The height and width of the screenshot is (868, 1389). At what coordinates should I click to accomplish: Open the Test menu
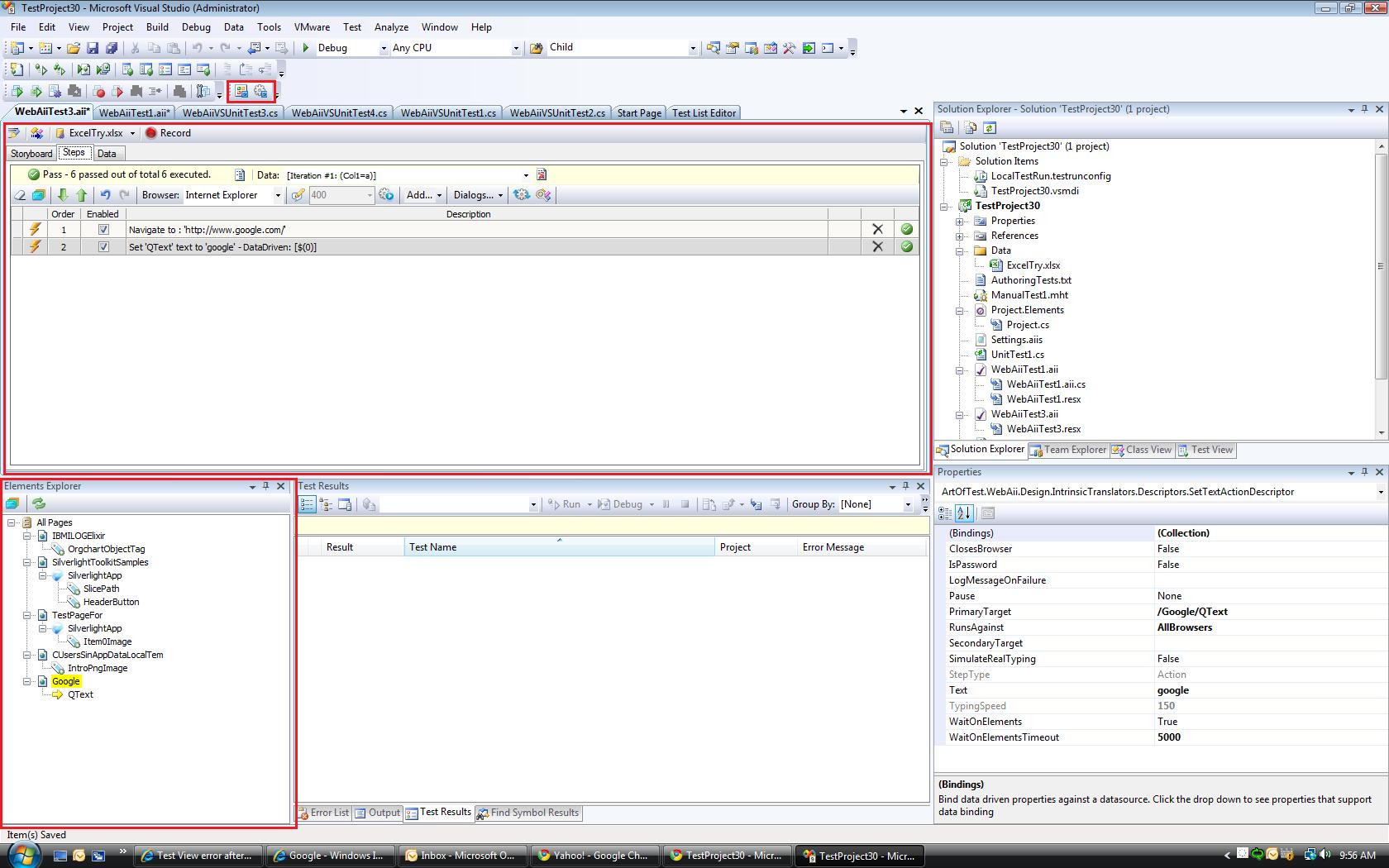[x=352, y=27]
